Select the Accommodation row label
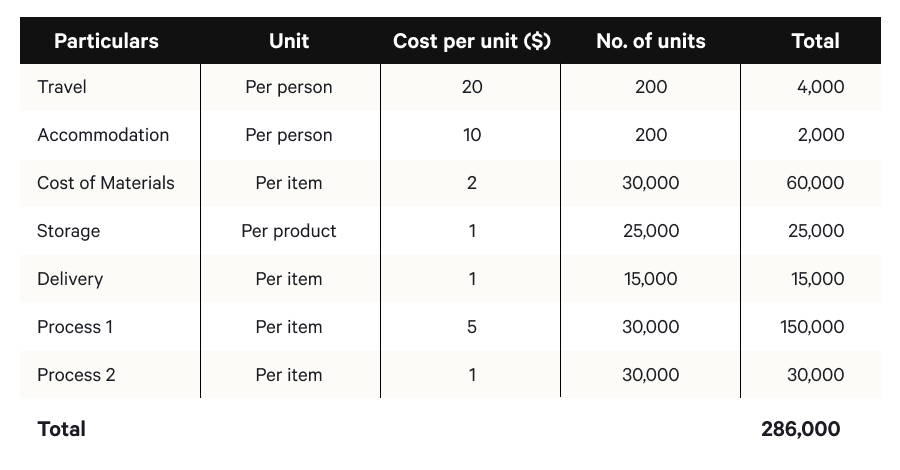This screenshot has height=470, width=900. pyautogui.click(x=103, y=135)
